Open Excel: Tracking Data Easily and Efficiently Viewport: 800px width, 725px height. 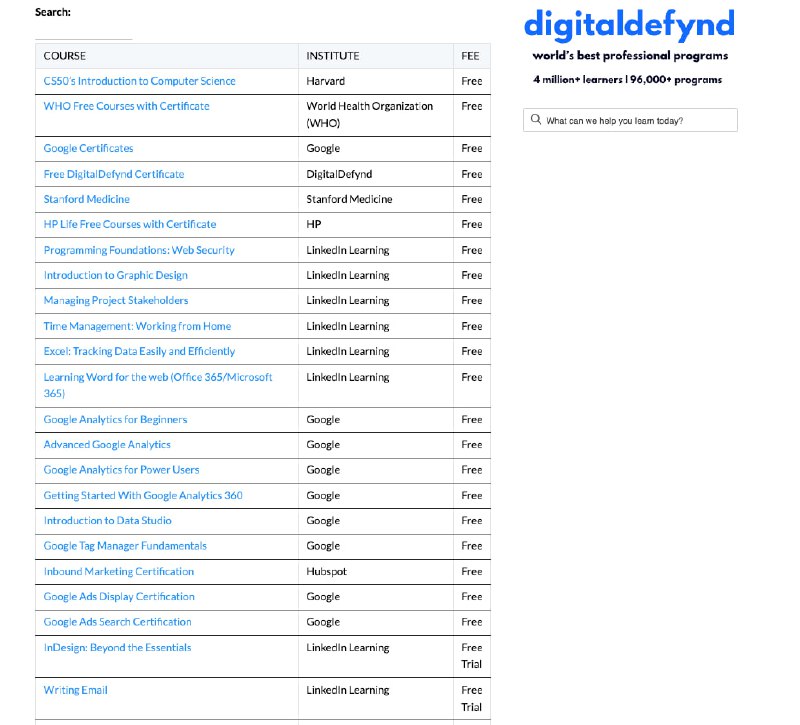point(139,351)
